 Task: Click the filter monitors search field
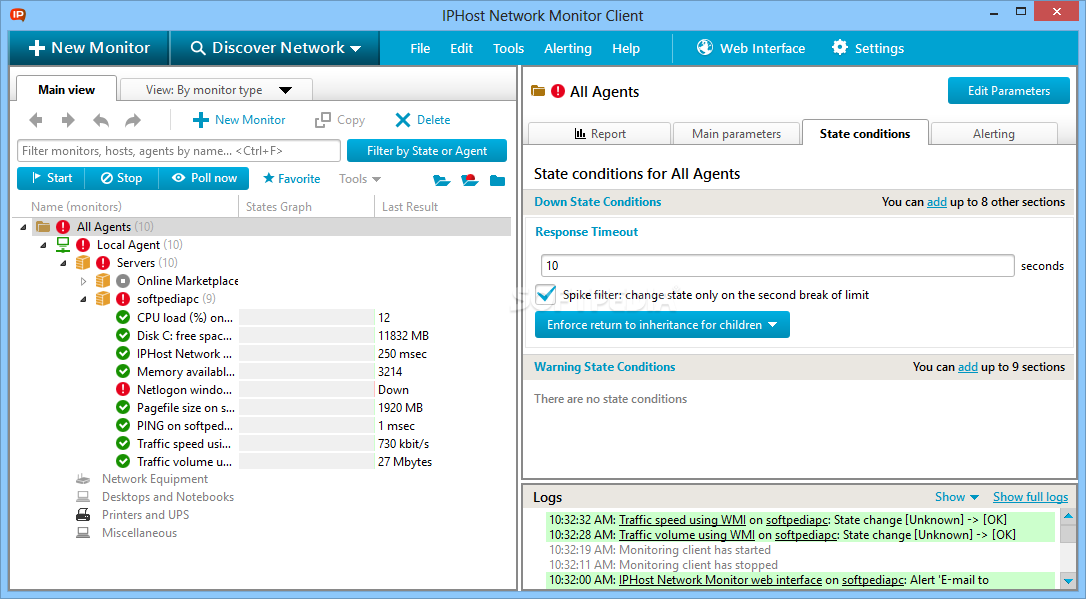coord(179,150)
